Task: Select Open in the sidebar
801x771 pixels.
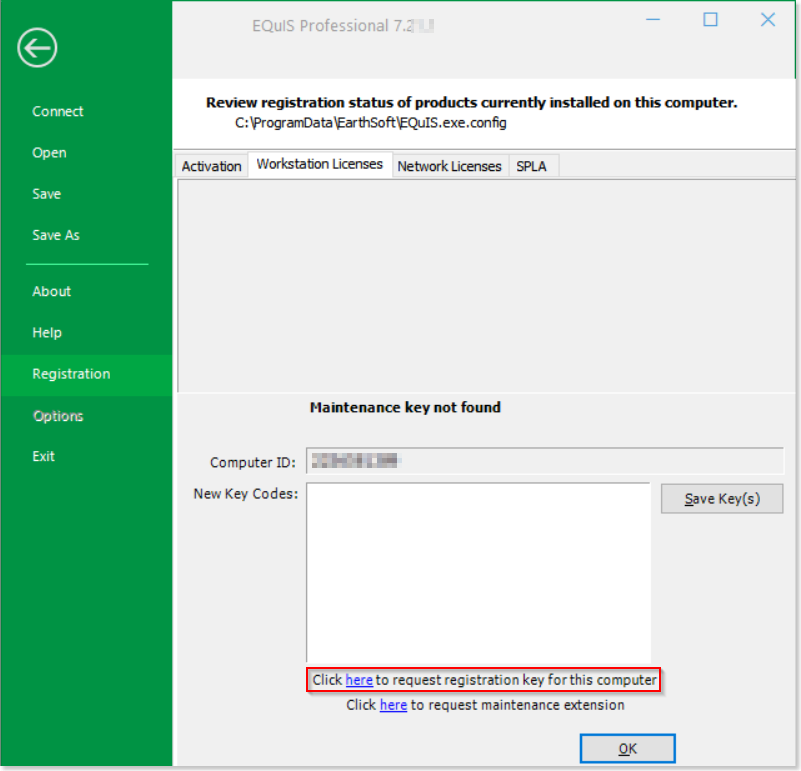Action: click(x=49, y=153)
